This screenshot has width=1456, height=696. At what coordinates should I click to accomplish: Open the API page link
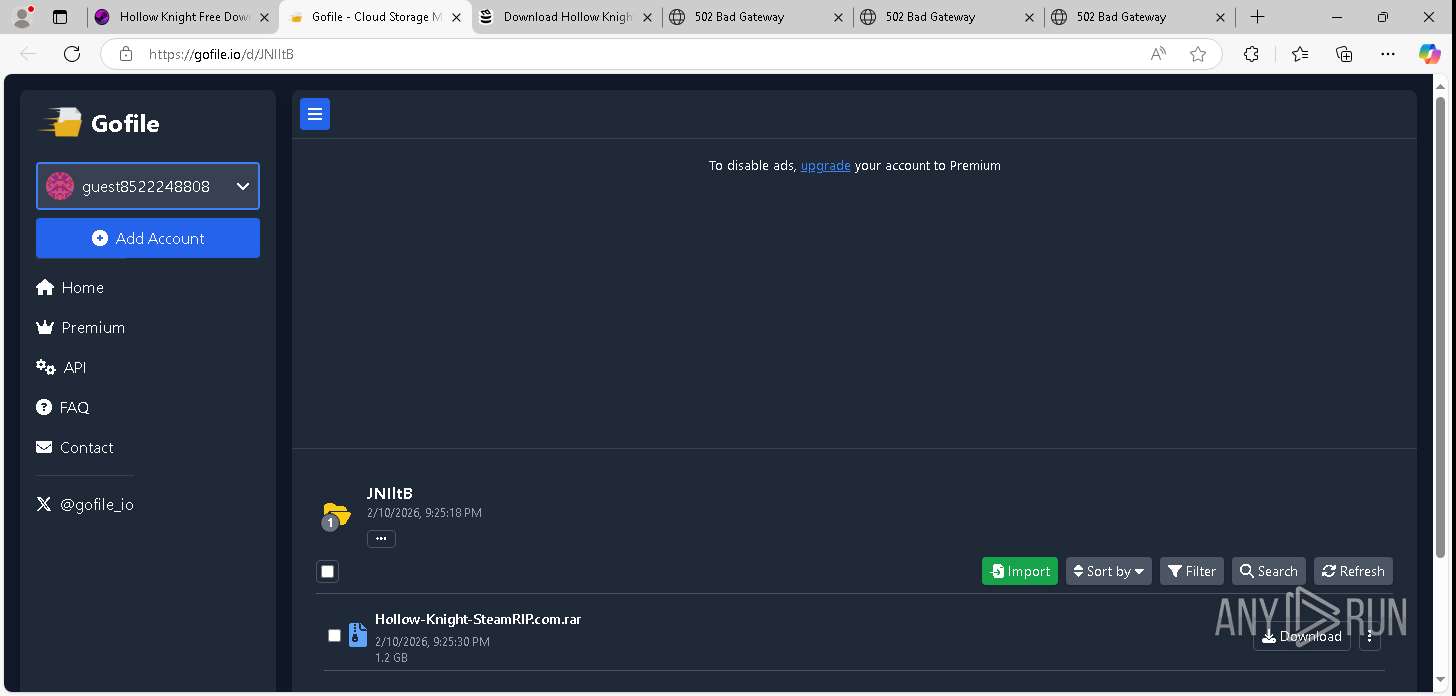[x=61, y=367]
